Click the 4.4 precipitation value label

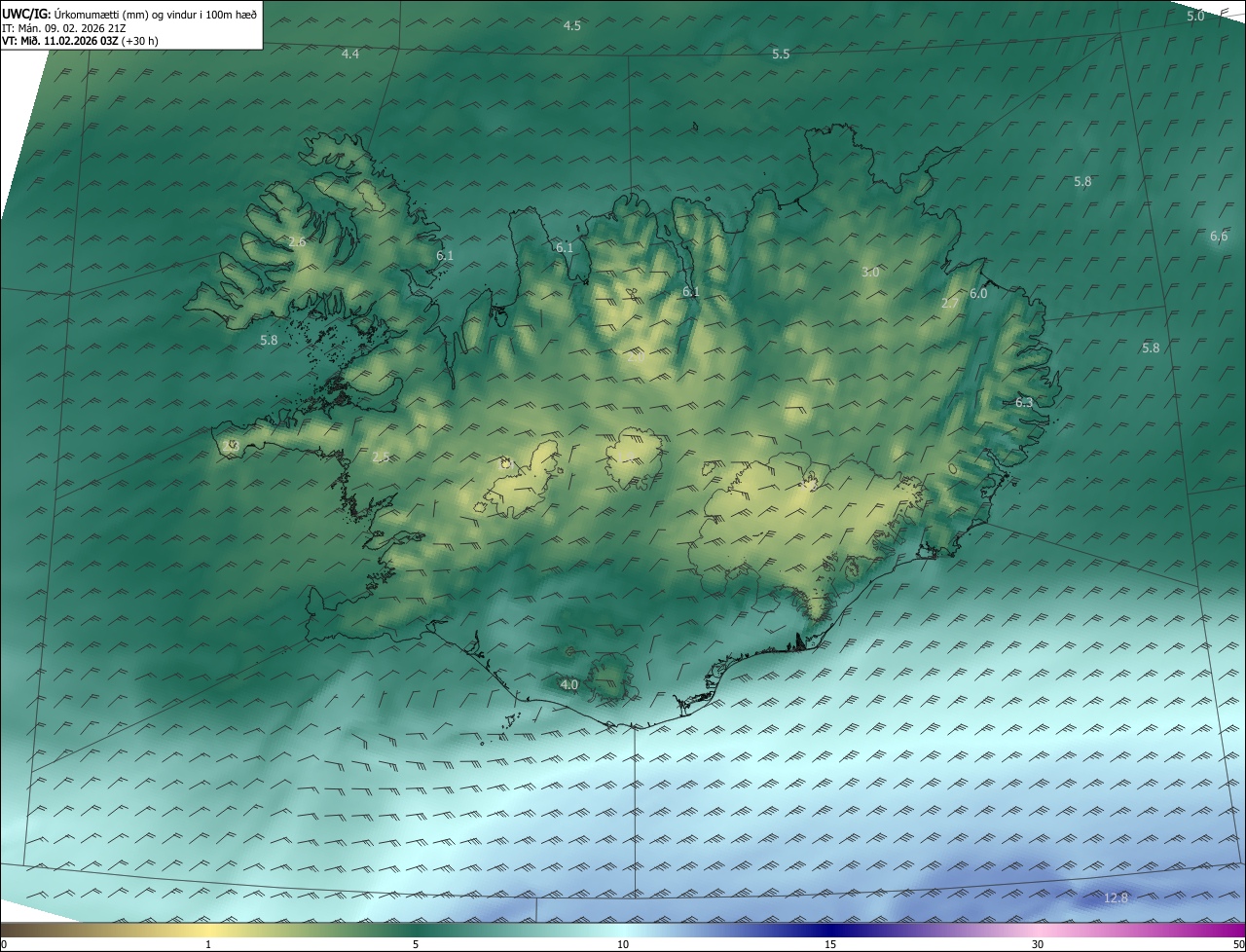(350, 54)
